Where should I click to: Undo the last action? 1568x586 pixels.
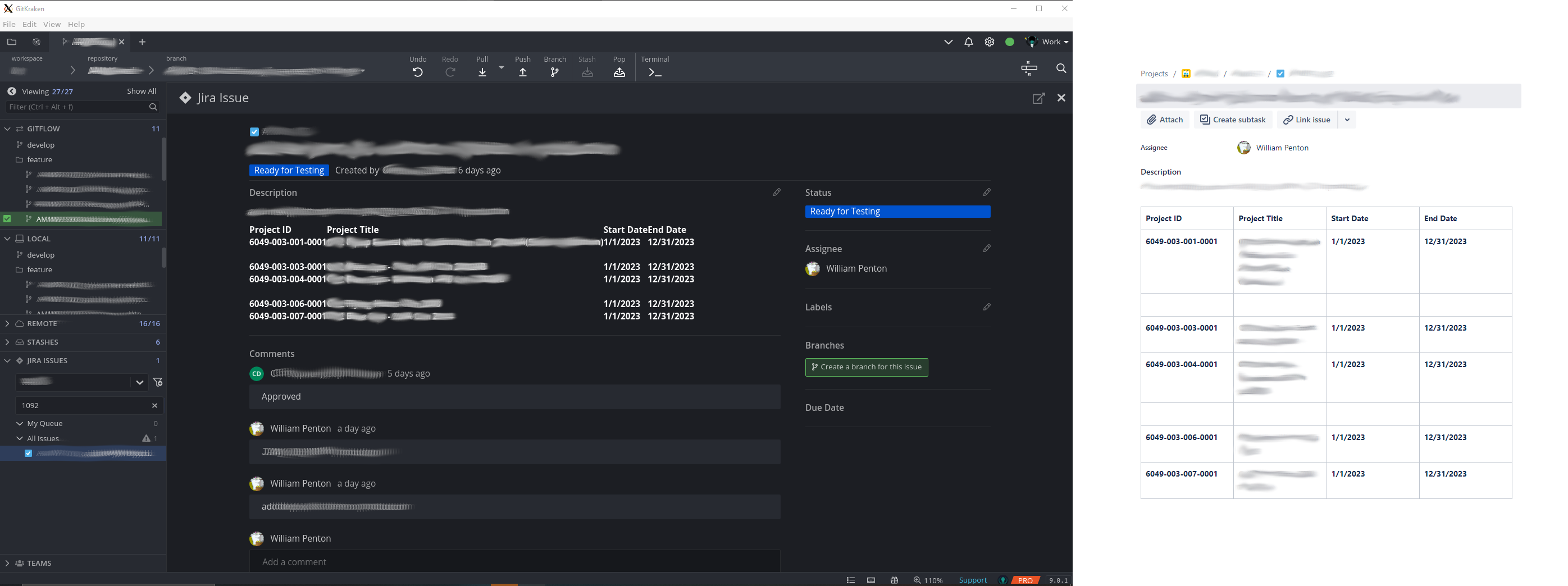(418, 71)
